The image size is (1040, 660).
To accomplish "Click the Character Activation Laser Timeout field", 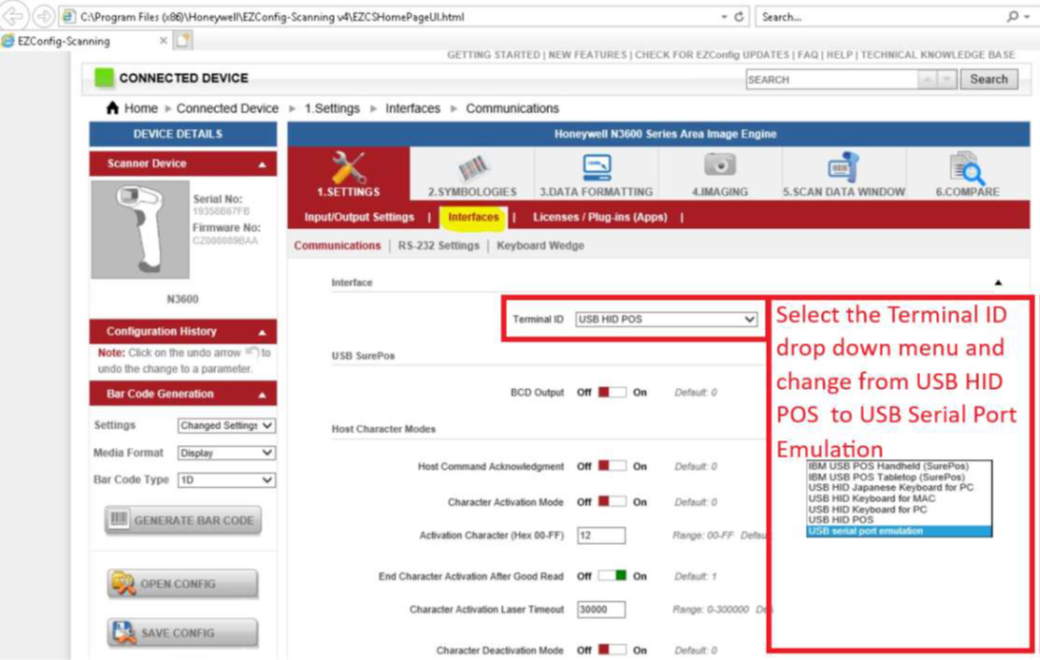I will click(x=601, y=610).
